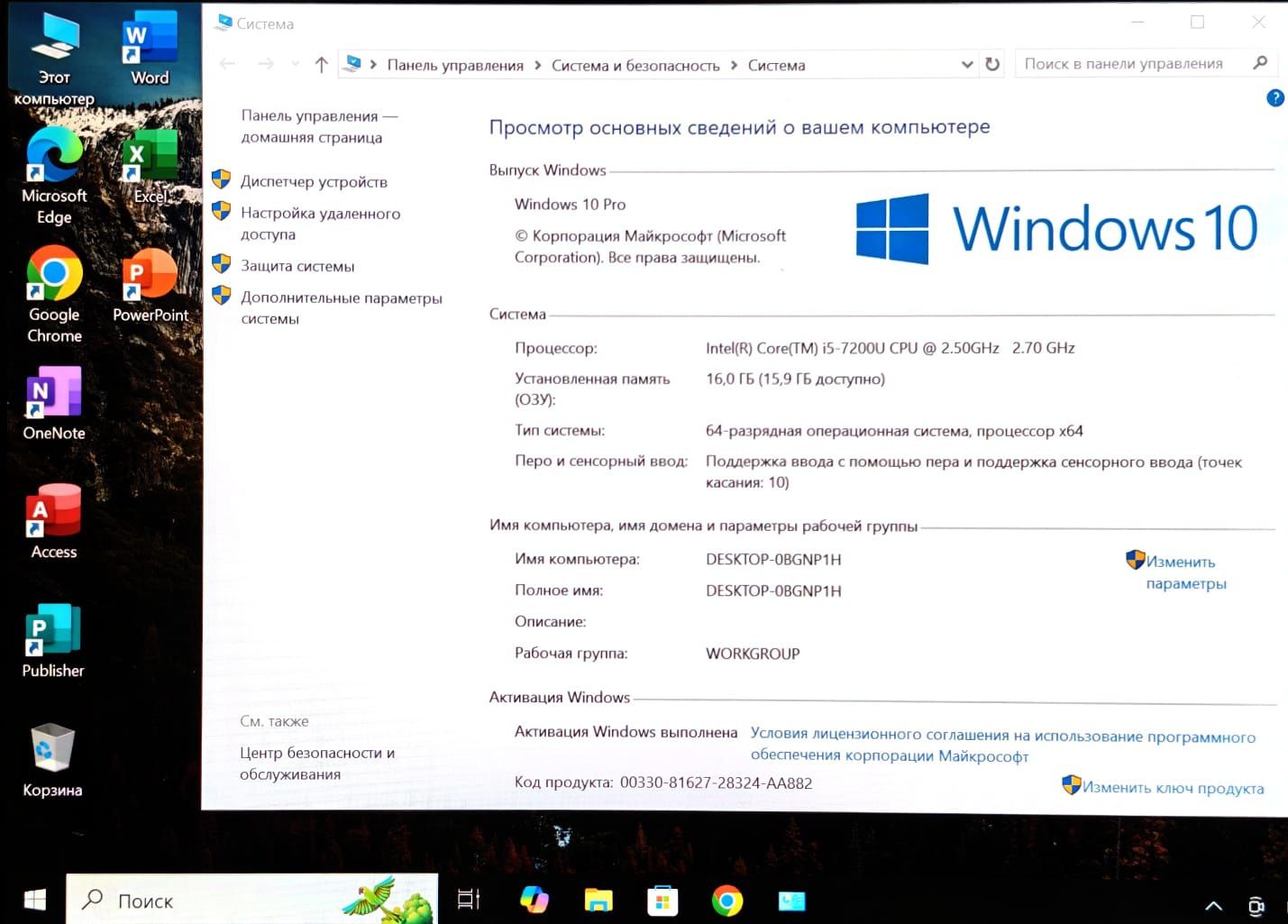This screenshot has height=924, width=1288.
Task: Expand the address bar history dropdown
Action: tap(967, 64)
